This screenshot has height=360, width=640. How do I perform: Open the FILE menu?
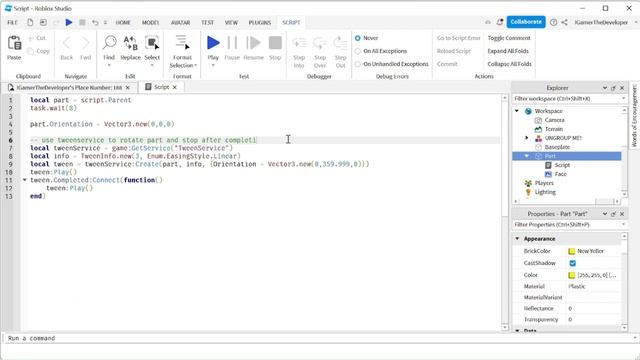point(12,22)
